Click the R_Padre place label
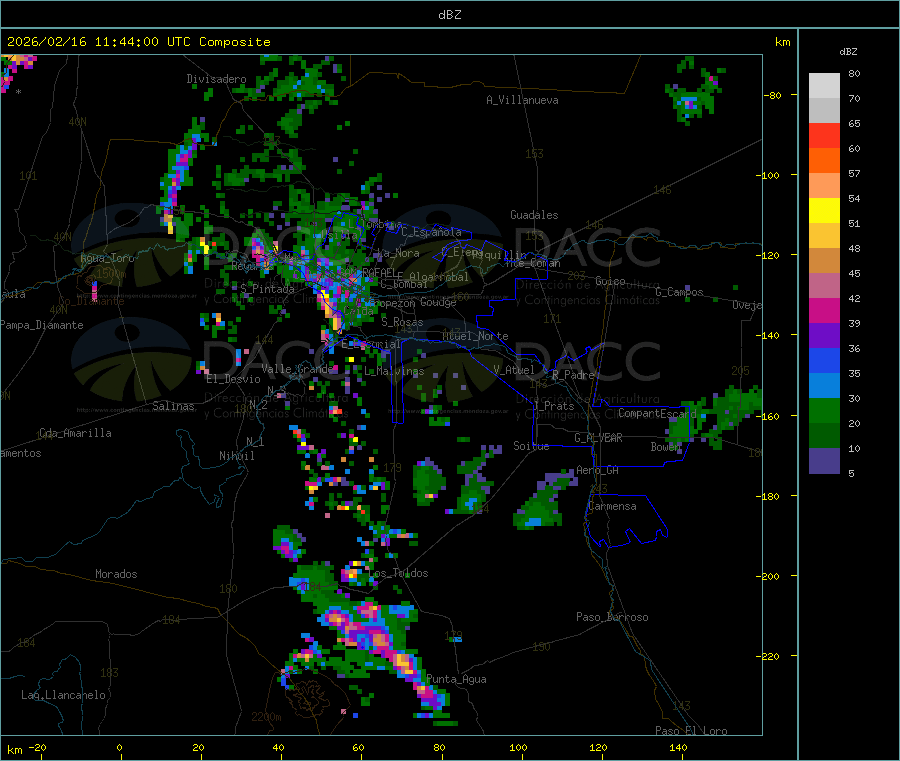The image size is (900, 761). pos(573,375)
